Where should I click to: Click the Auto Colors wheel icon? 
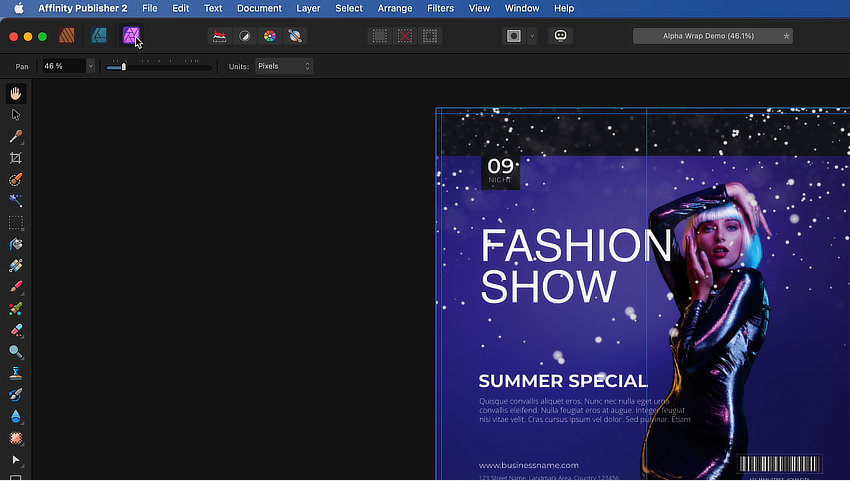coord(269,36)
